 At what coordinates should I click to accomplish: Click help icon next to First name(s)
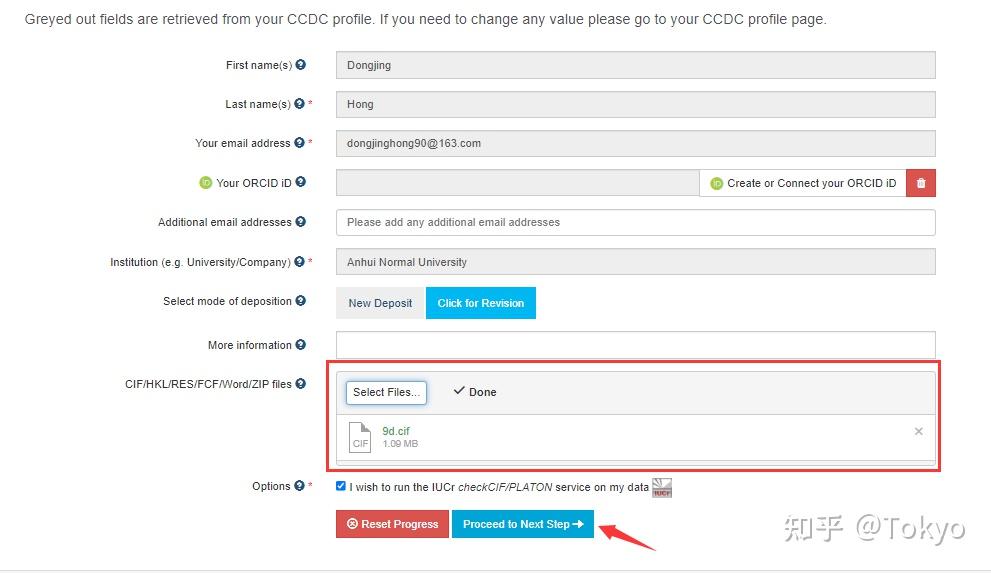pyautogui.click(x=301, y=65)
